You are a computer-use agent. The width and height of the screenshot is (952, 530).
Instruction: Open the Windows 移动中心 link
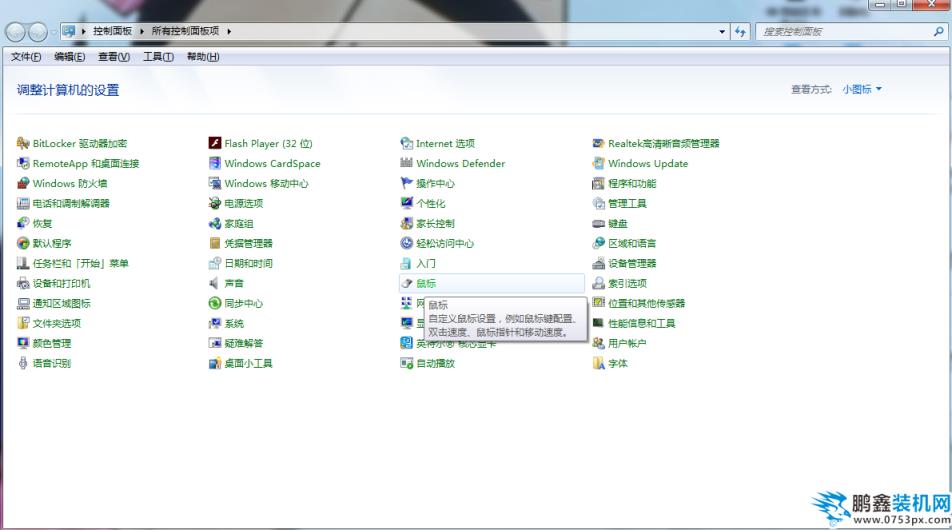tap(267, 183)
